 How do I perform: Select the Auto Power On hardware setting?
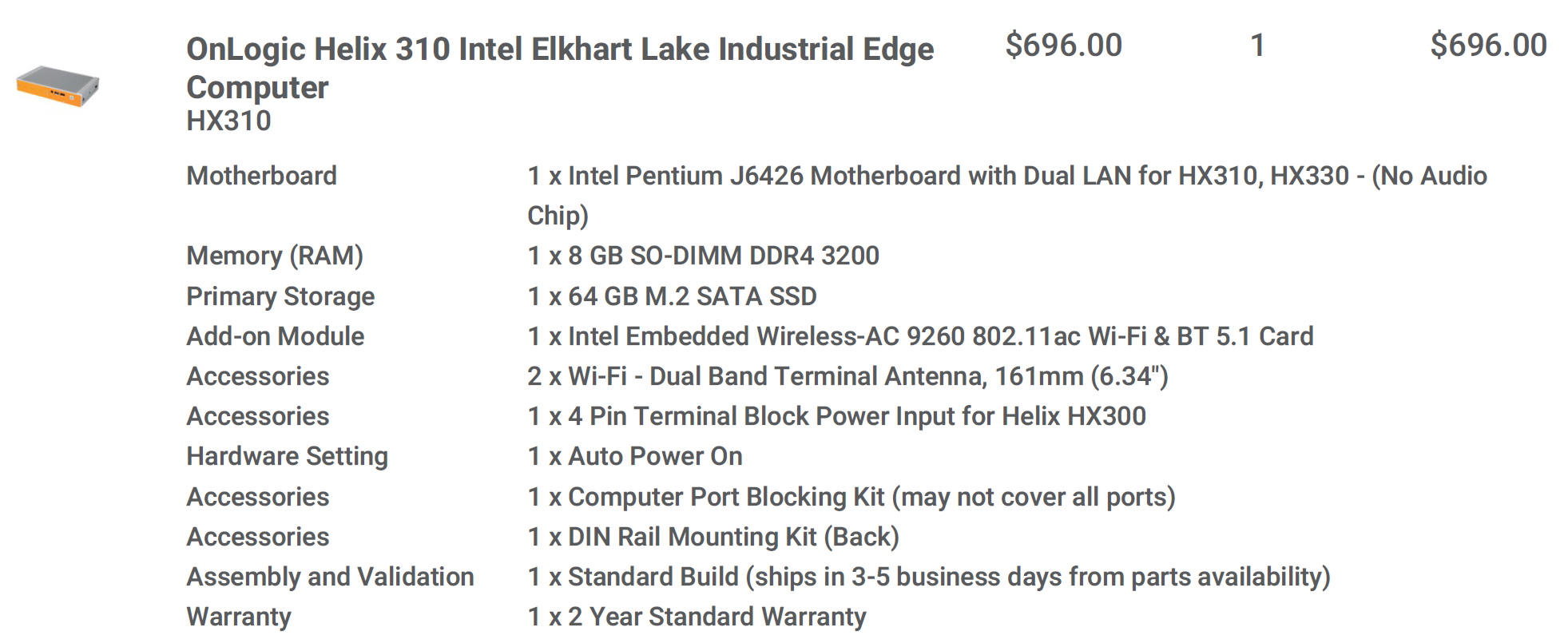pyautogui.click(x=635, y=456)
